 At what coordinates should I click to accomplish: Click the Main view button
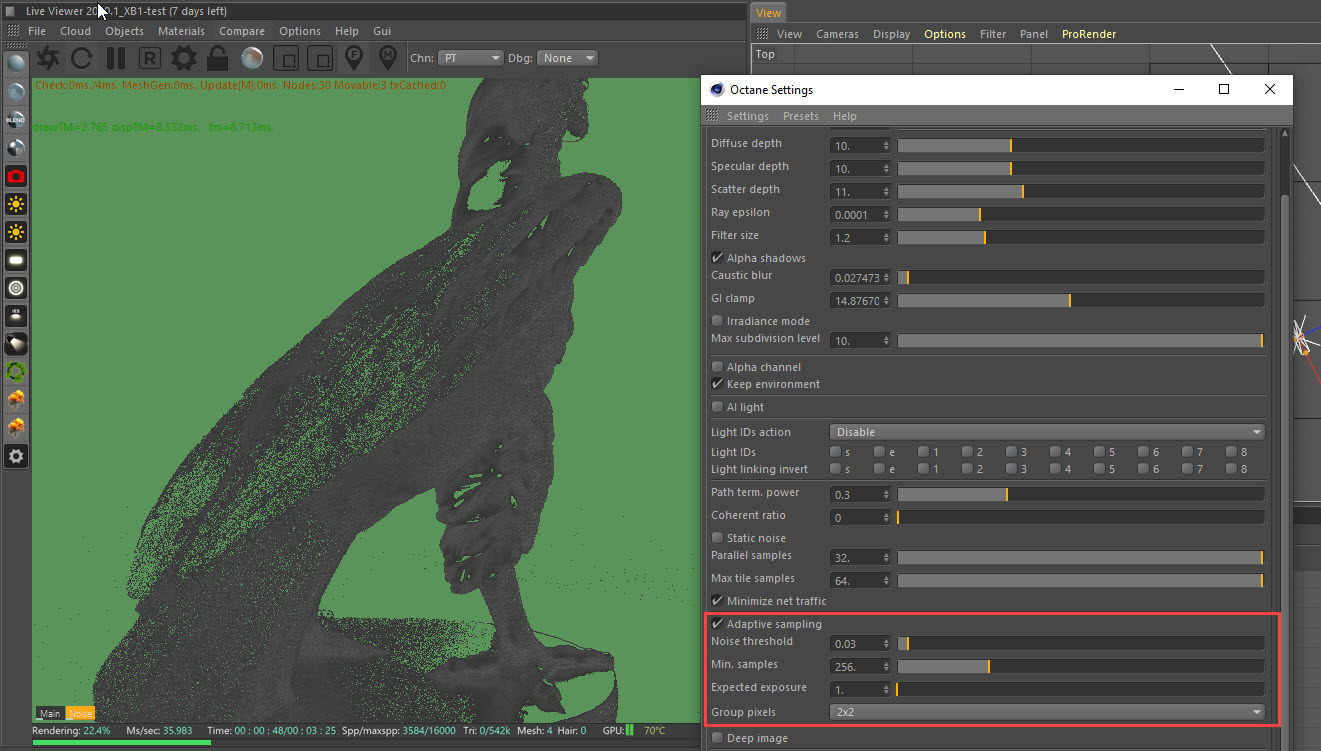coord(50,713)
